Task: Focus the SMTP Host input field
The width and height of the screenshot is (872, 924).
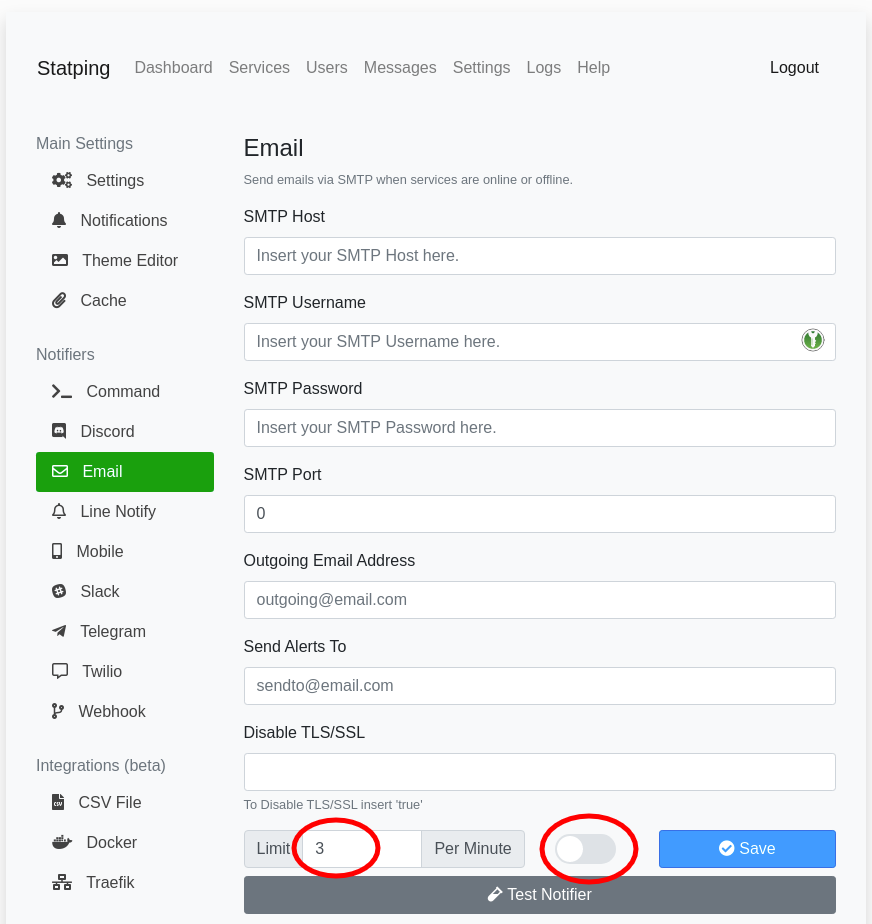Action: pyautogui.click(x=540, y=256)
